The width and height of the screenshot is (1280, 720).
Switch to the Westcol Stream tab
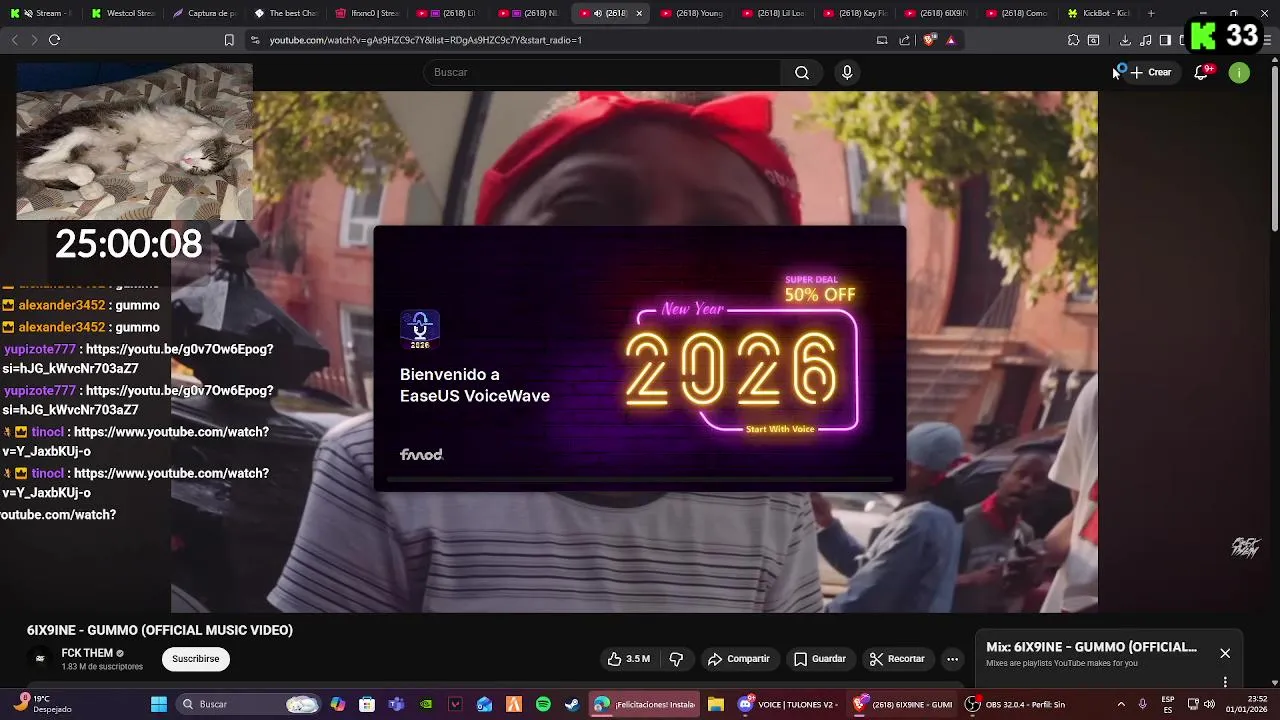click(123, 13)
